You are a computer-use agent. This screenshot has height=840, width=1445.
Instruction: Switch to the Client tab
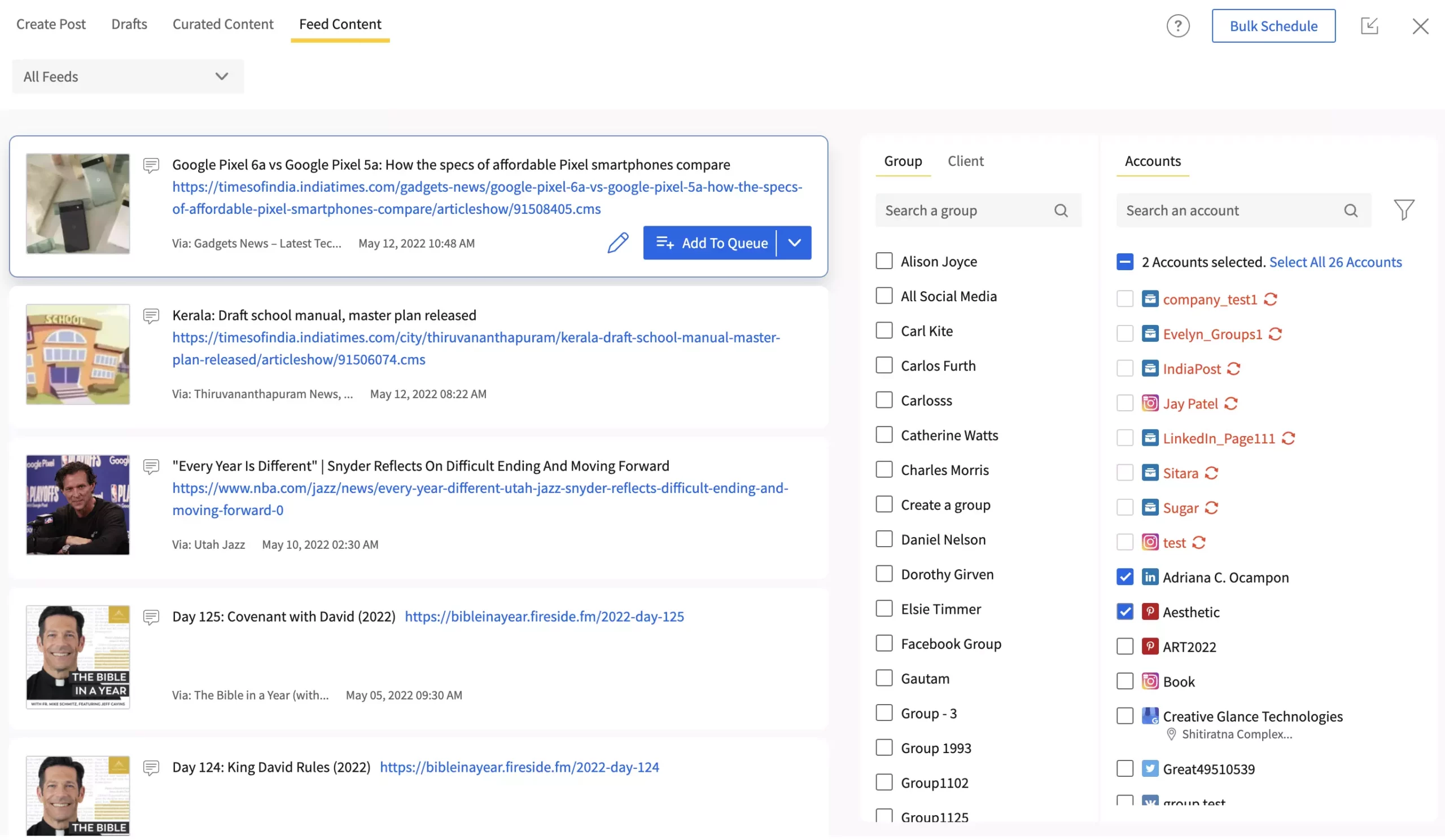[965, 161]
